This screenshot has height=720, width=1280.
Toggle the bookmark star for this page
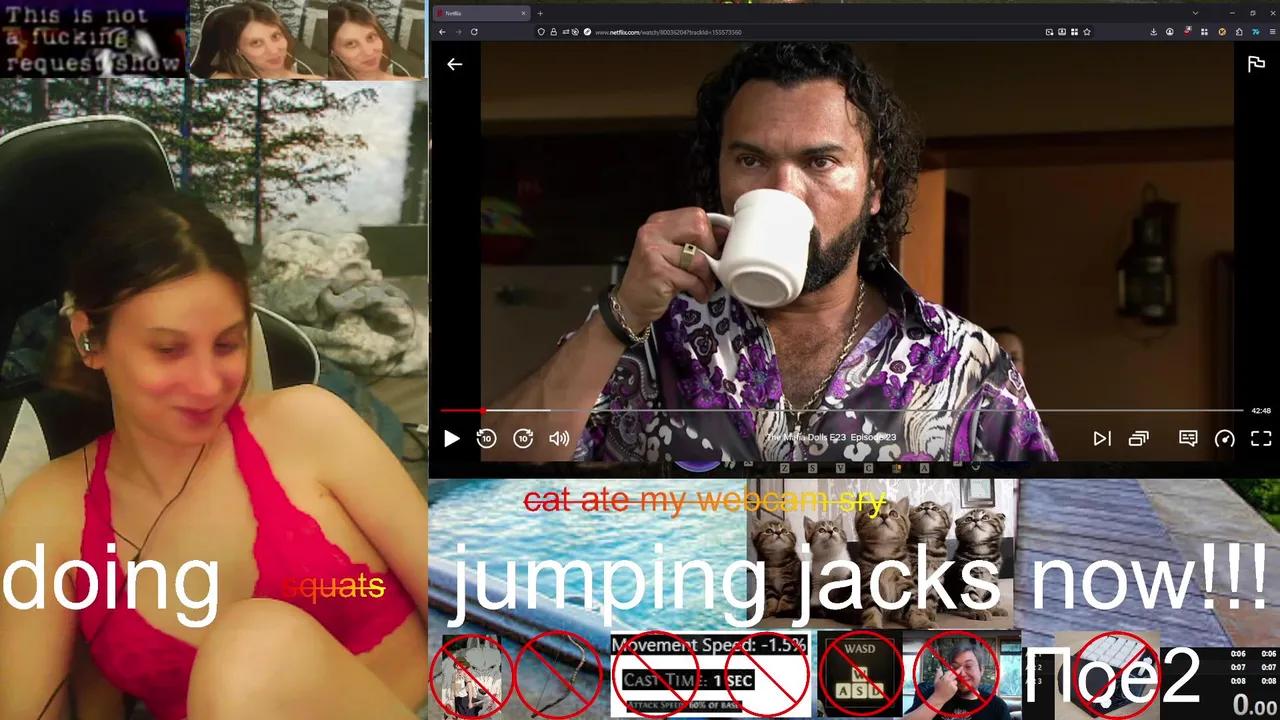pos(1087,31)
